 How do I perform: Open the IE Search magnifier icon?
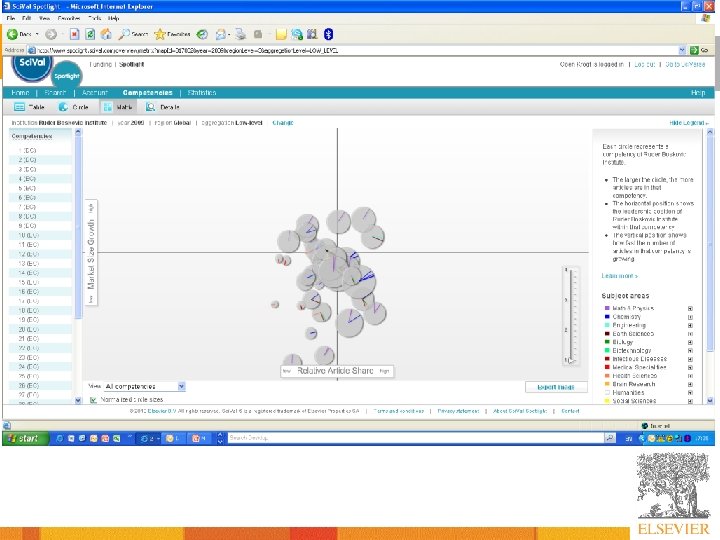(124, 34)
